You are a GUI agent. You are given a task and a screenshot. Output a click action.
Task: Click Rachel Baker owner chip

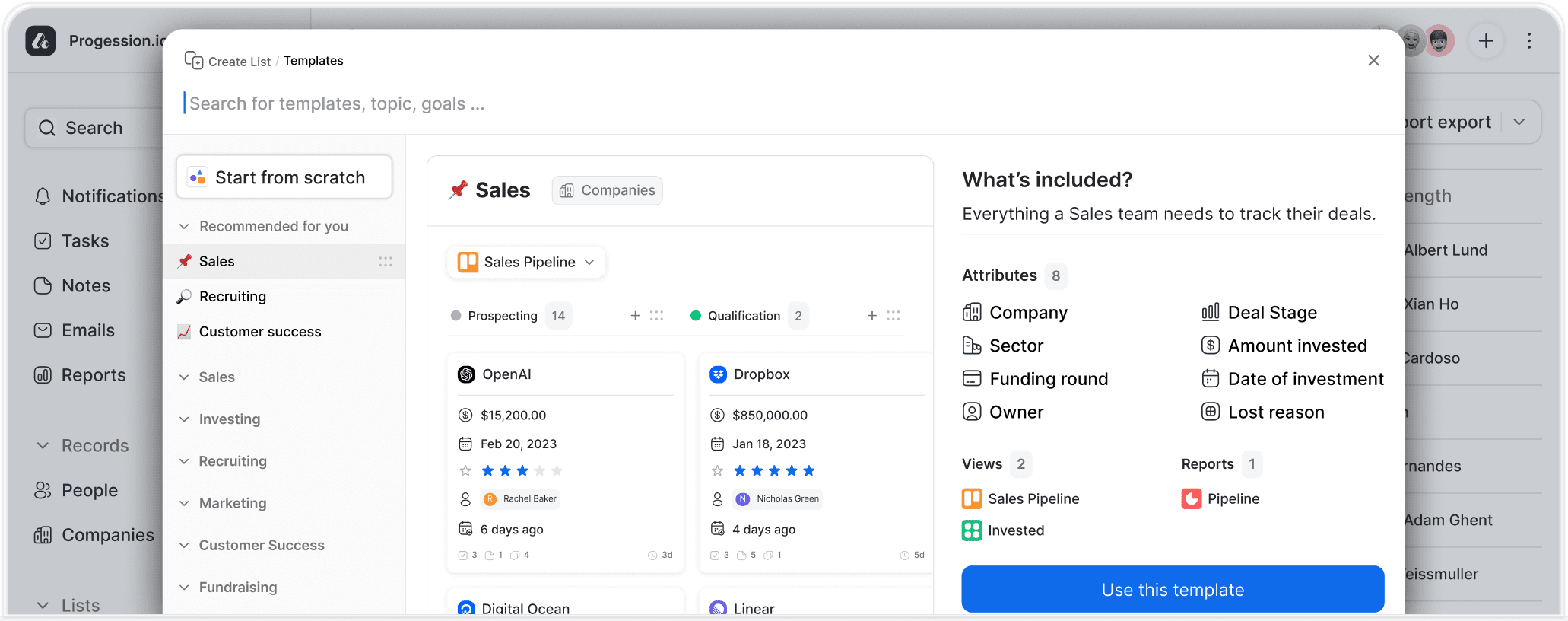point(522,499)
